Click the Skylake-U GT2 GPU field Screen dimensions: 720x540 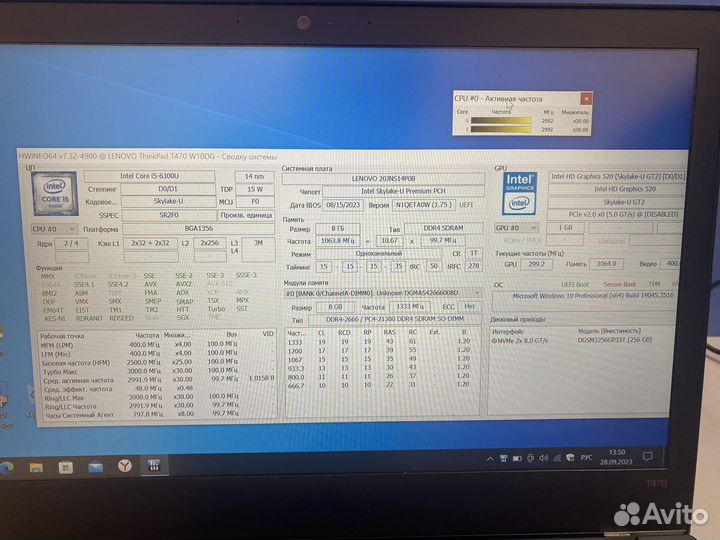[617, 202]
